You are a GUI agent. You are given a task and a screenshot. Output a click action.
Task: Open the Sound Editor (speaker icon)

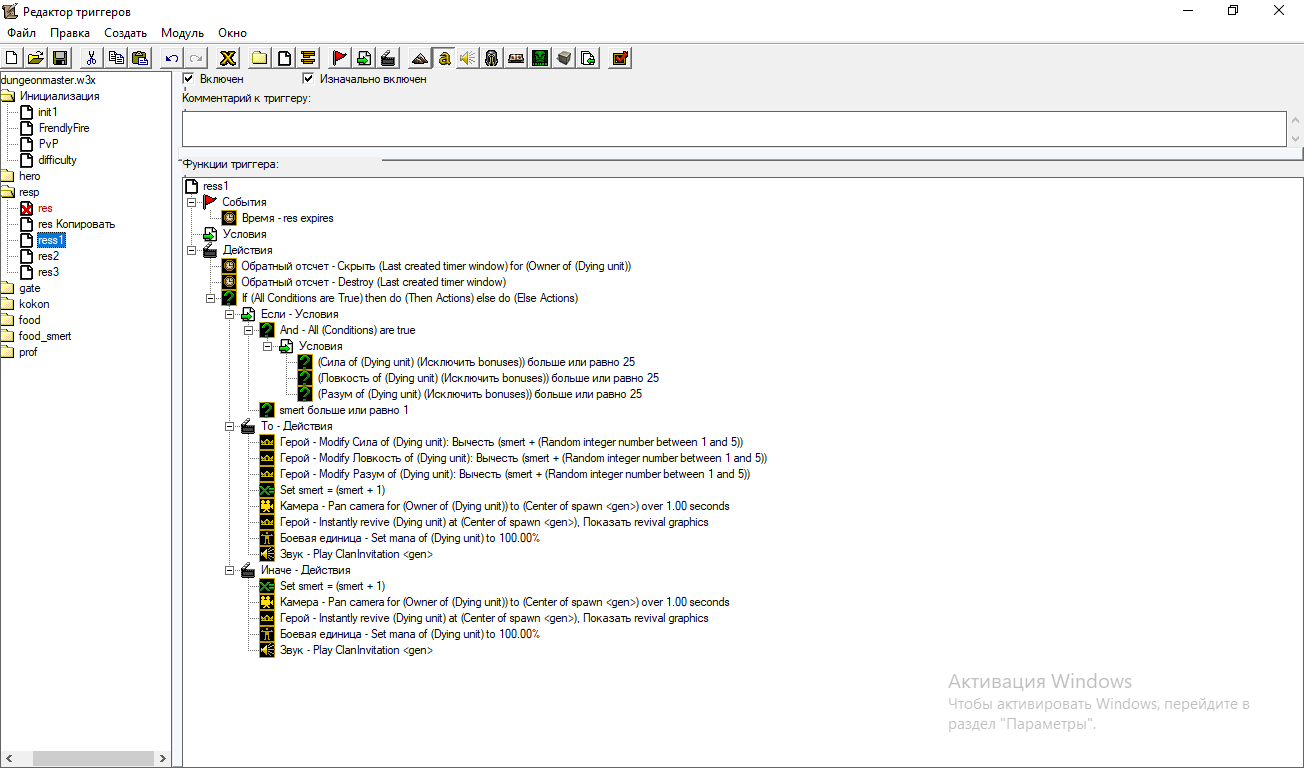[x=468, y=58]
